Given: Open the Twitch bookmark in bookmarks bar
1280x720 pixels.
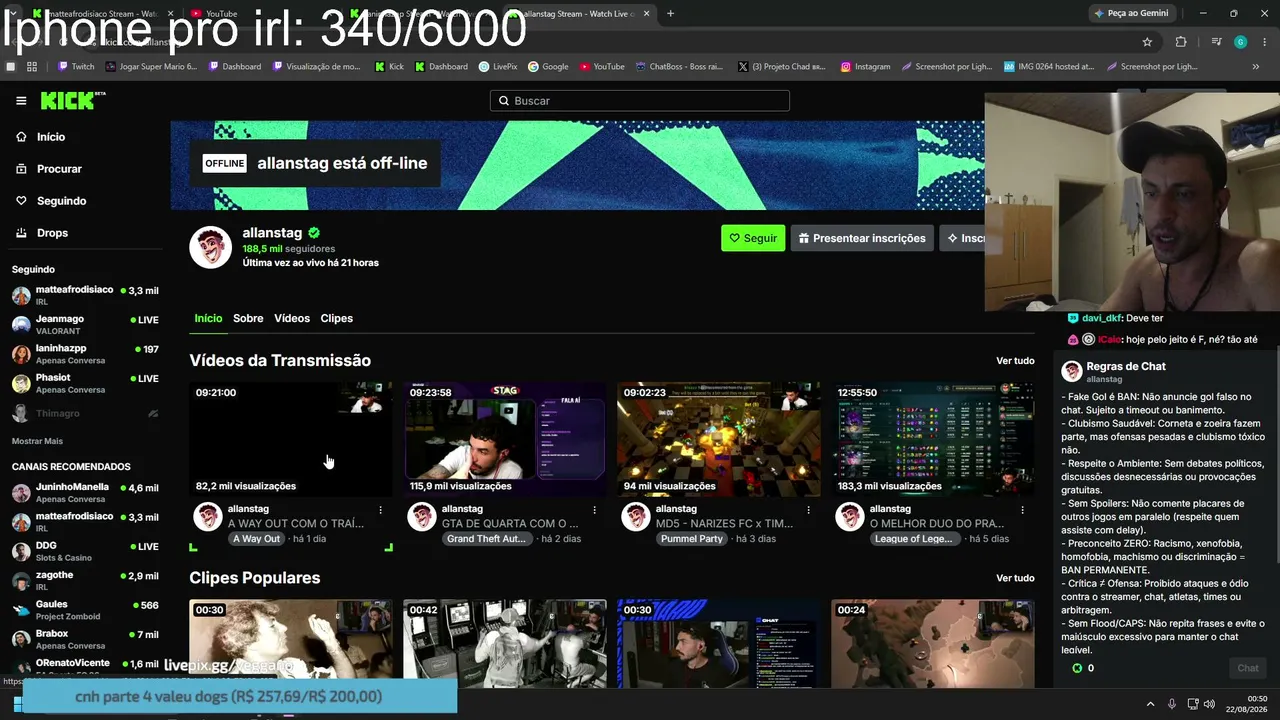Looking at the screenshot, I should (x=76, y=67).
